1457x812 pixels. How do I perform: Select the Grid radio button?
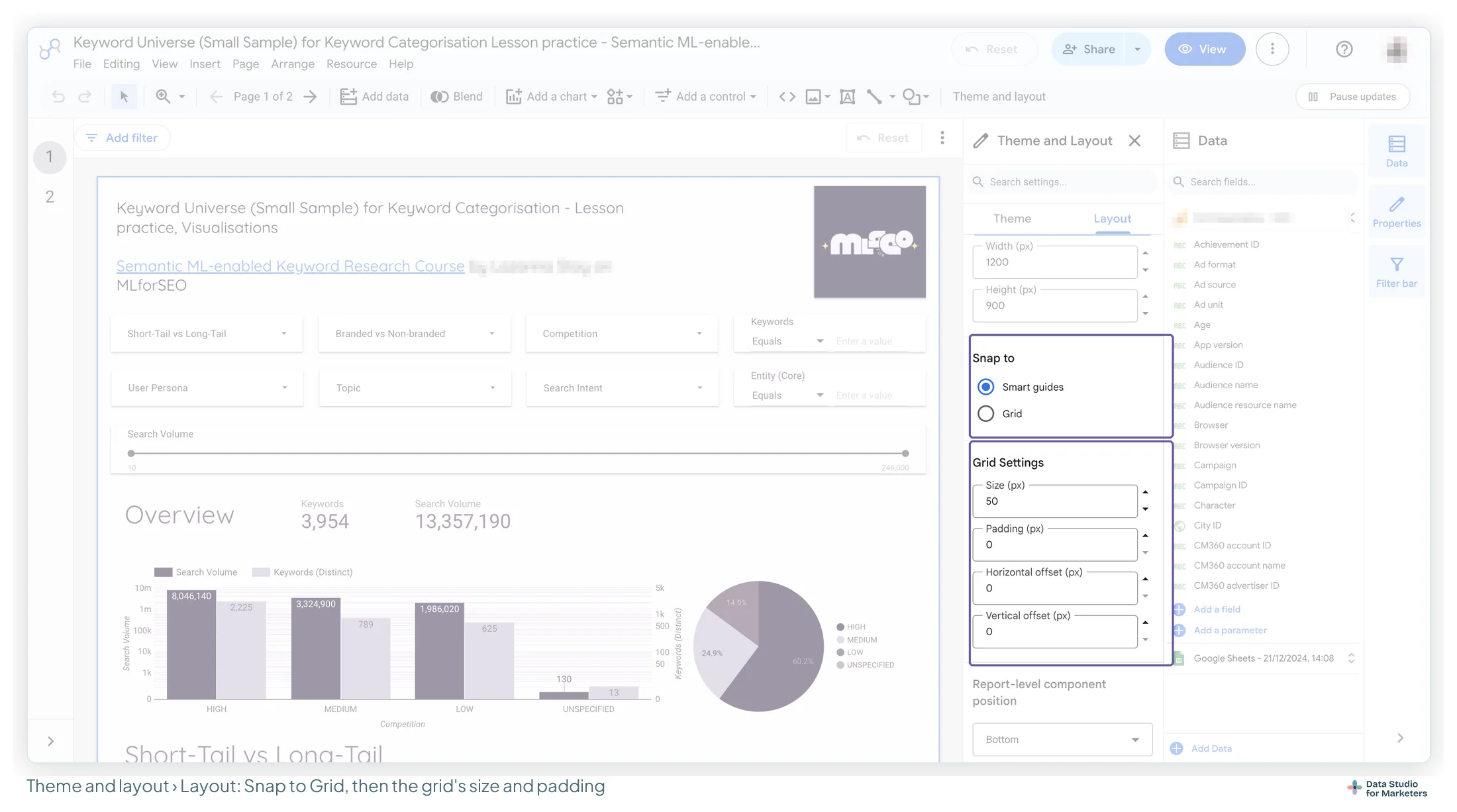coord(985,413)
